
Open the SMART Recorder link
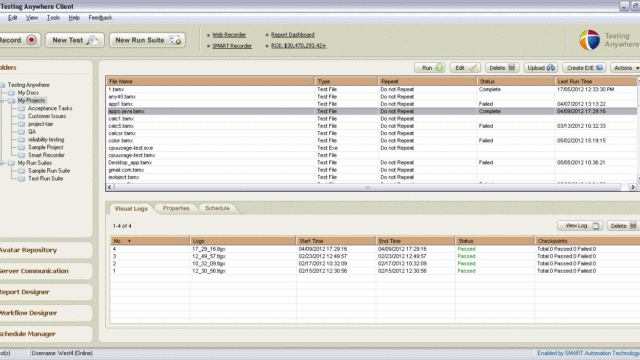tap(232, 46)
